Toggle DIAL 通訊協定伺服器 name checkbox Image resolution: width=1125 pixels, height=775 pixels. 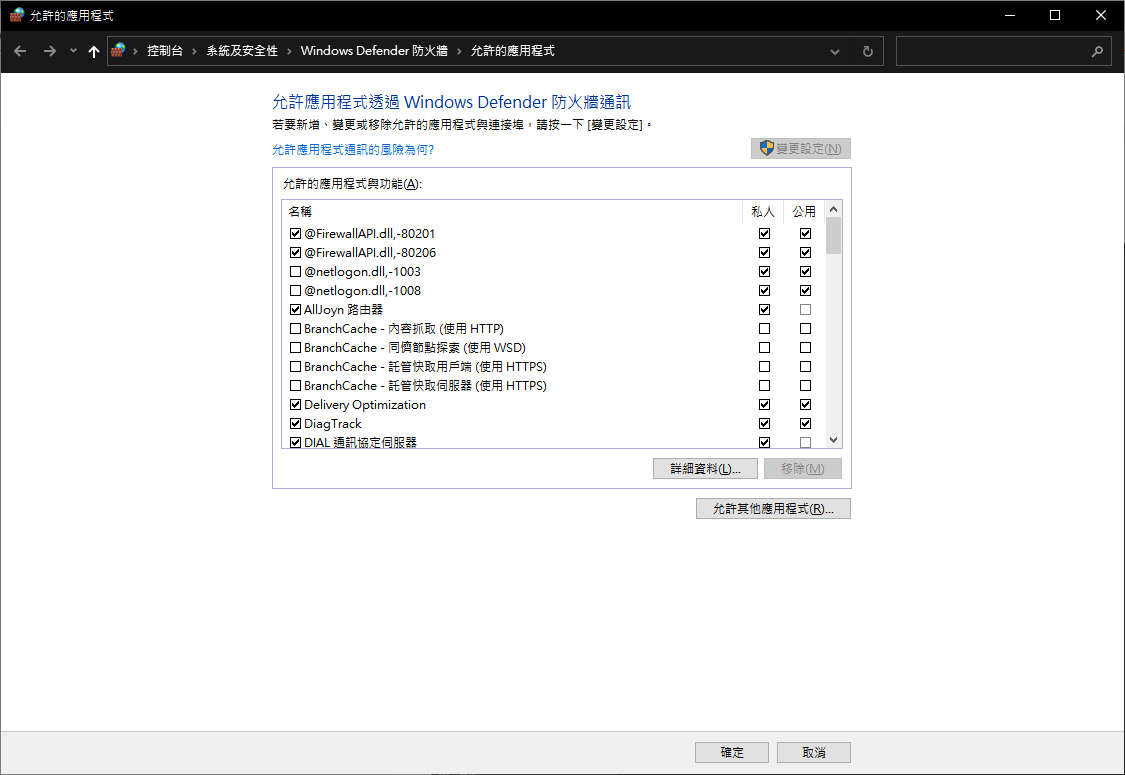296,443
